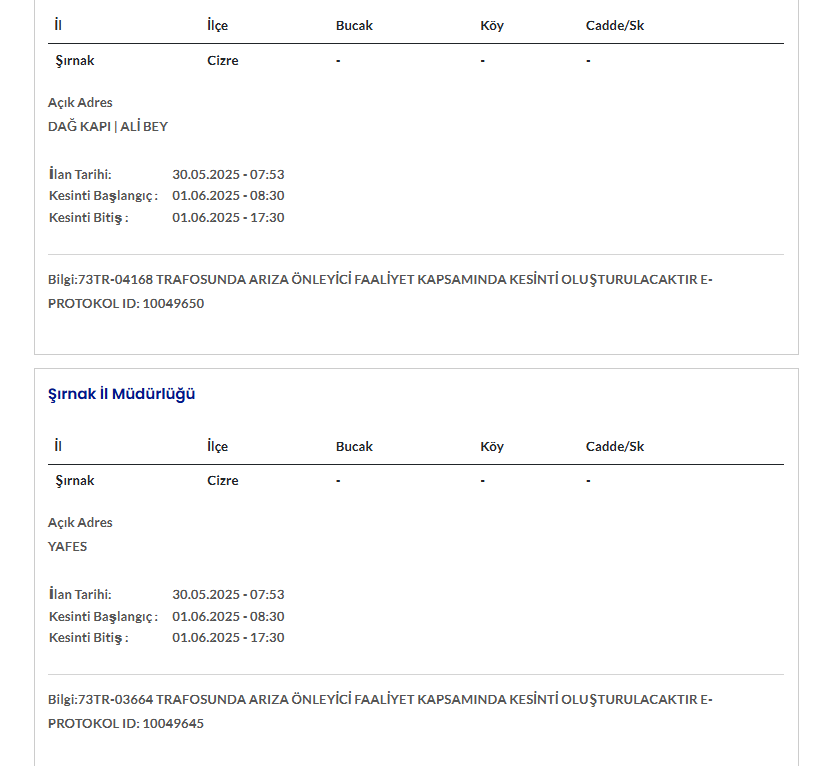This screenshot has height=766, width=831.
Task: Click the İlan Tarihi value in the YAFES card
Action: pyautogui.click(x=228, y=595)
